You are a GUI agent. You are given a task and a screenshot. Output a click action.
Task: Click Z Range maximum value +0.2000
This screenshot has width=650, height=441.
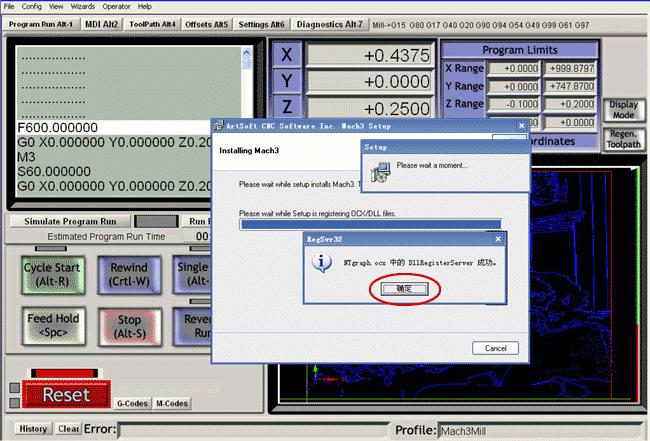click(570, 104)
